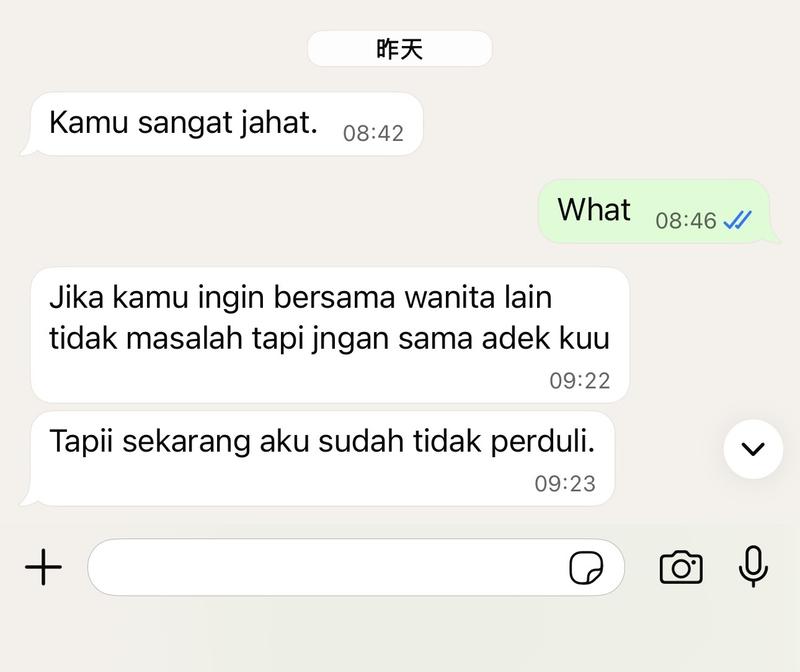800x672 pixels.
Task: Tap the 08:42 timestamp on first message
Action: 373,133
